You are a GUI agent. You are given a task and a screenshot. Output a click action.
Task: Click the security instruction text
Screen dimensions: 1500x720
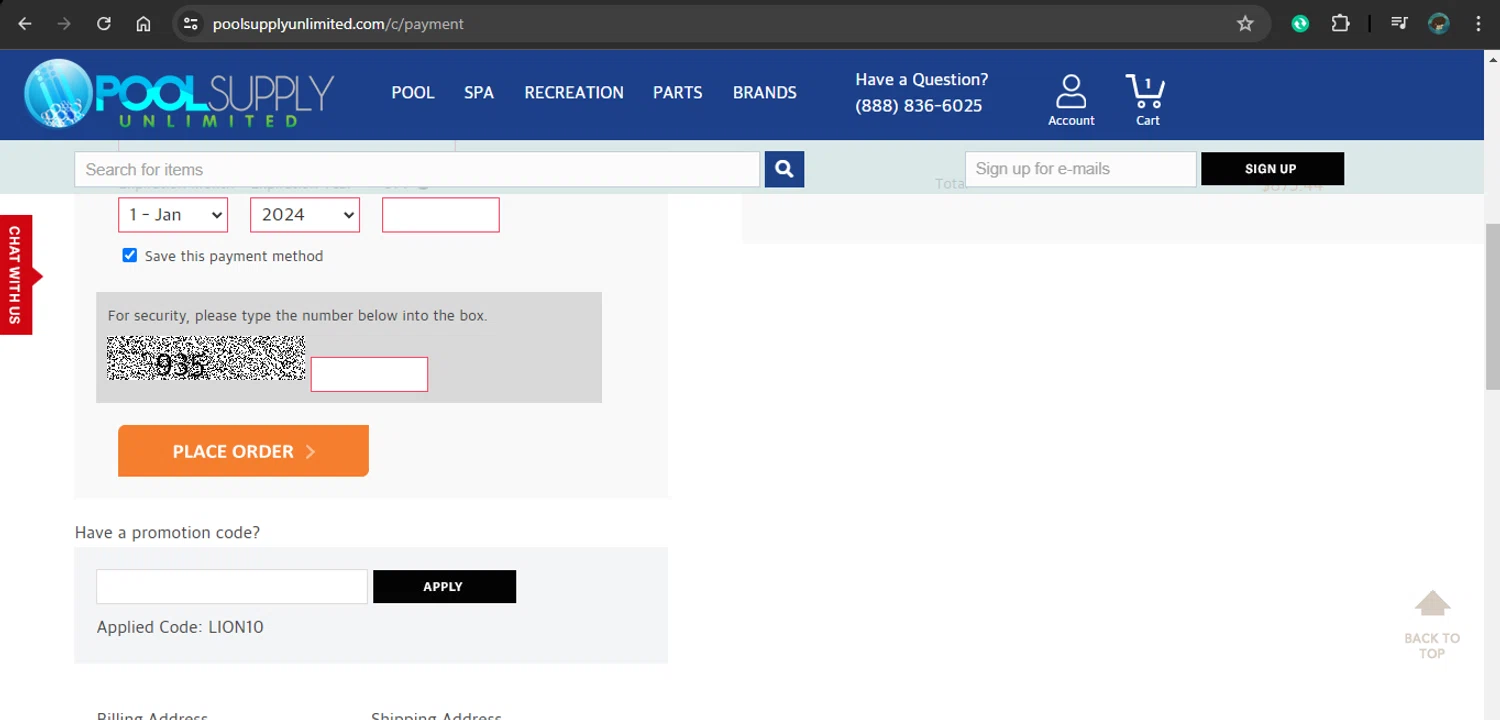pyautogui.click(x=297, y=315)
